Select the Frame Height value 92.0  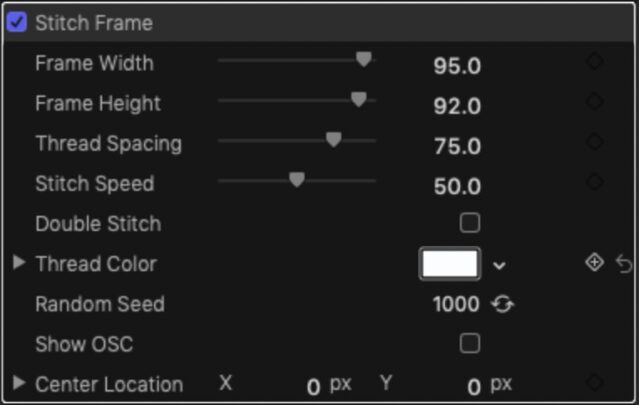[457, 106]
